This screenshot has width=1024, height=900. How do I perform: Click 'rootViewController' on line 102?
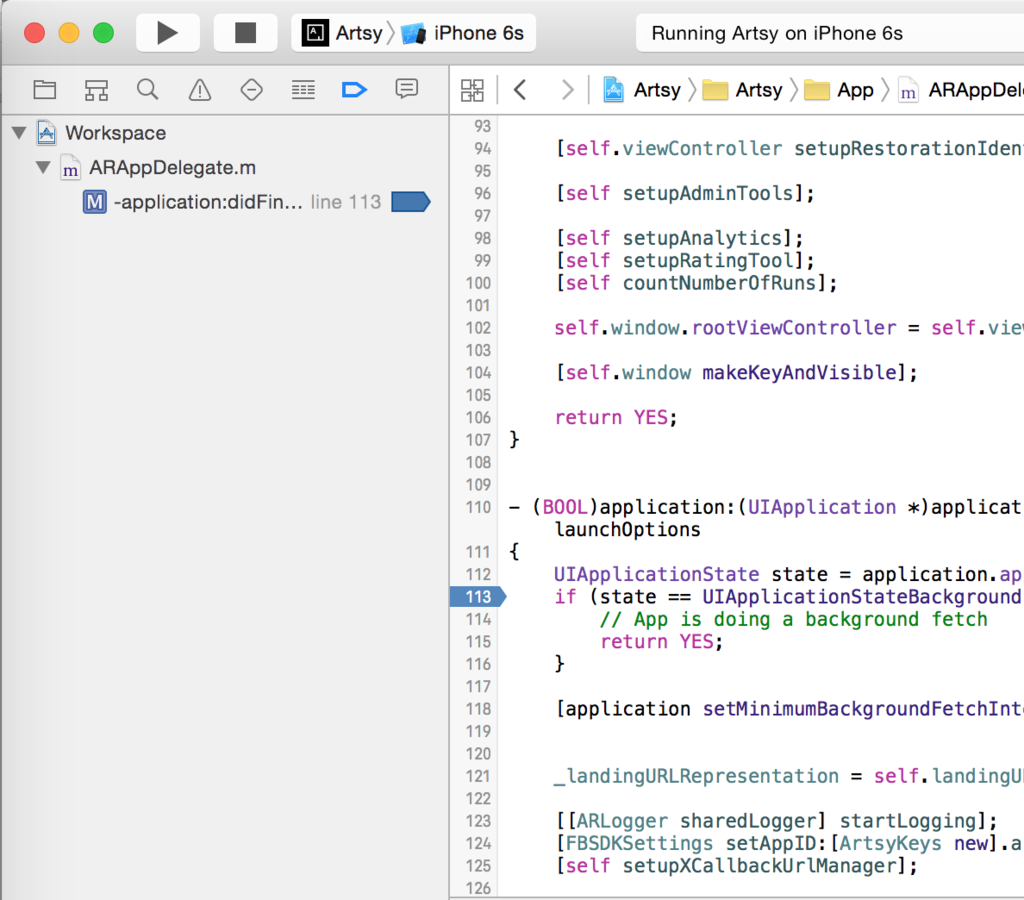[x=794, y=328]
